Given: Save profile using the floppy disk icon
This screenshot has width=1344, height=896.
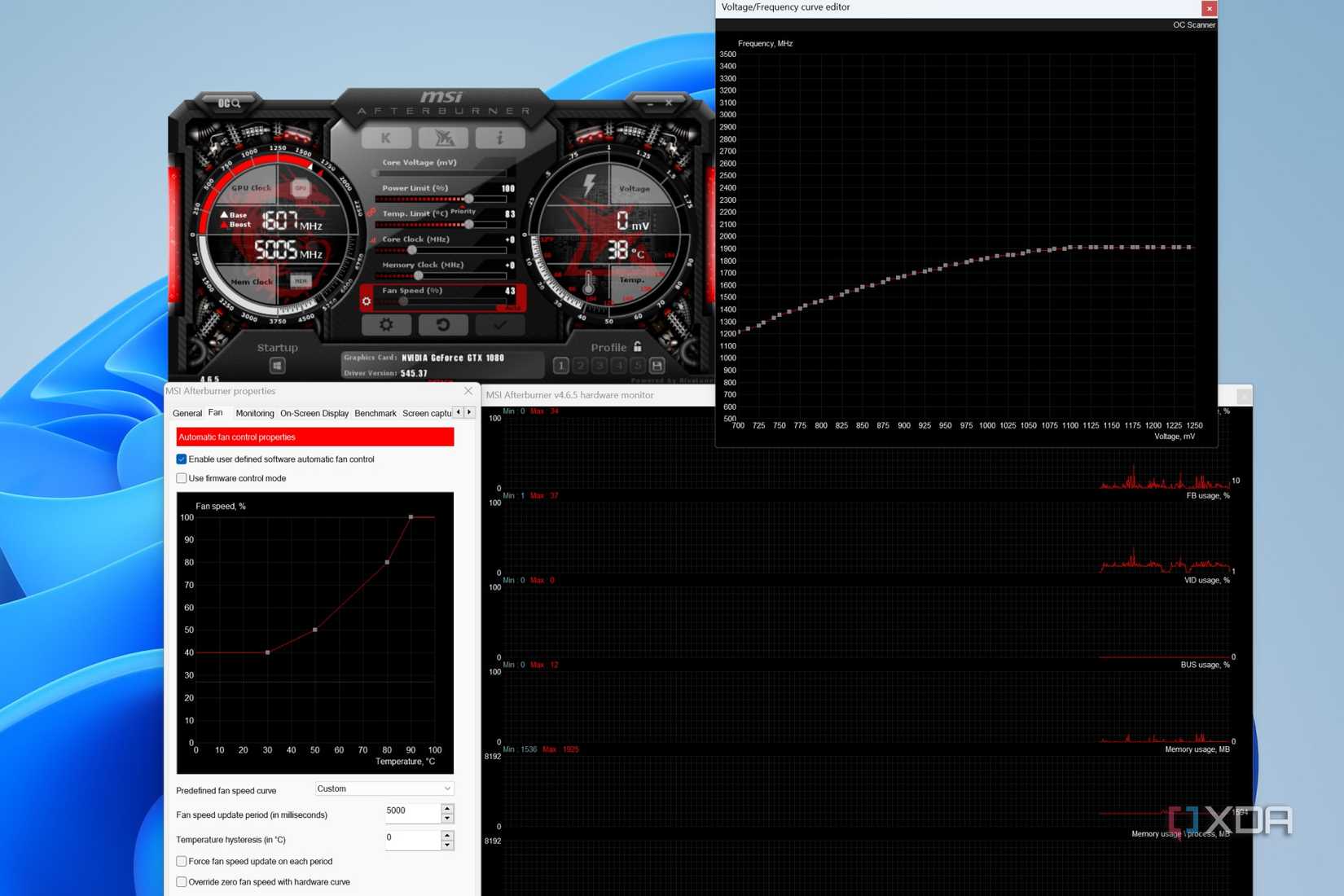Looking at the screenshot, I should [657, 366].
